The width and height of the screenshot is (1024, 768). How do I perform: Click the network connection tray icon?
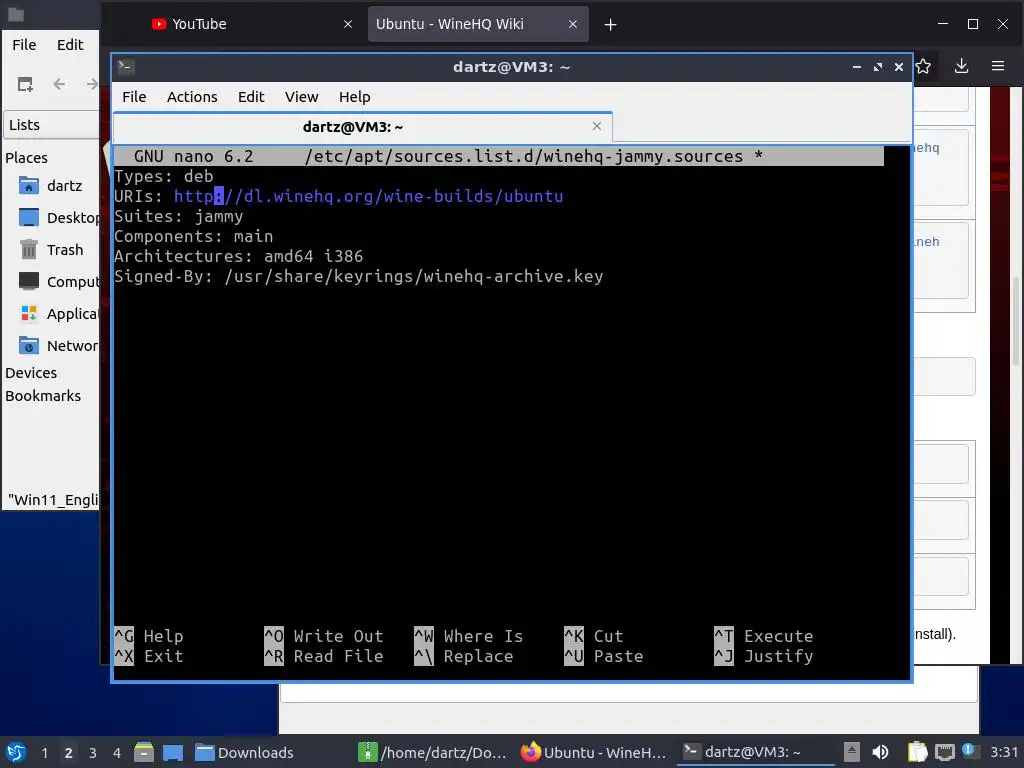(944, 752)
